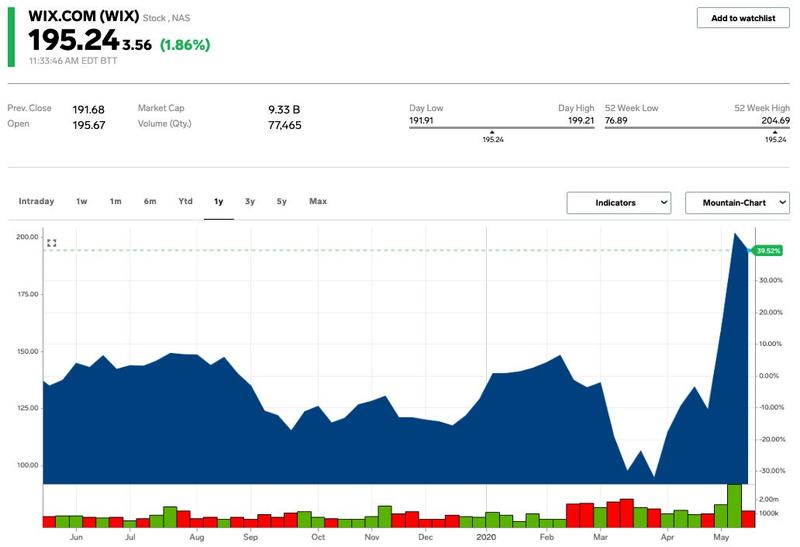Click the tallest green volume bar in May
Image resolution: width=800 pixels, height=547 pixels.
734,505
